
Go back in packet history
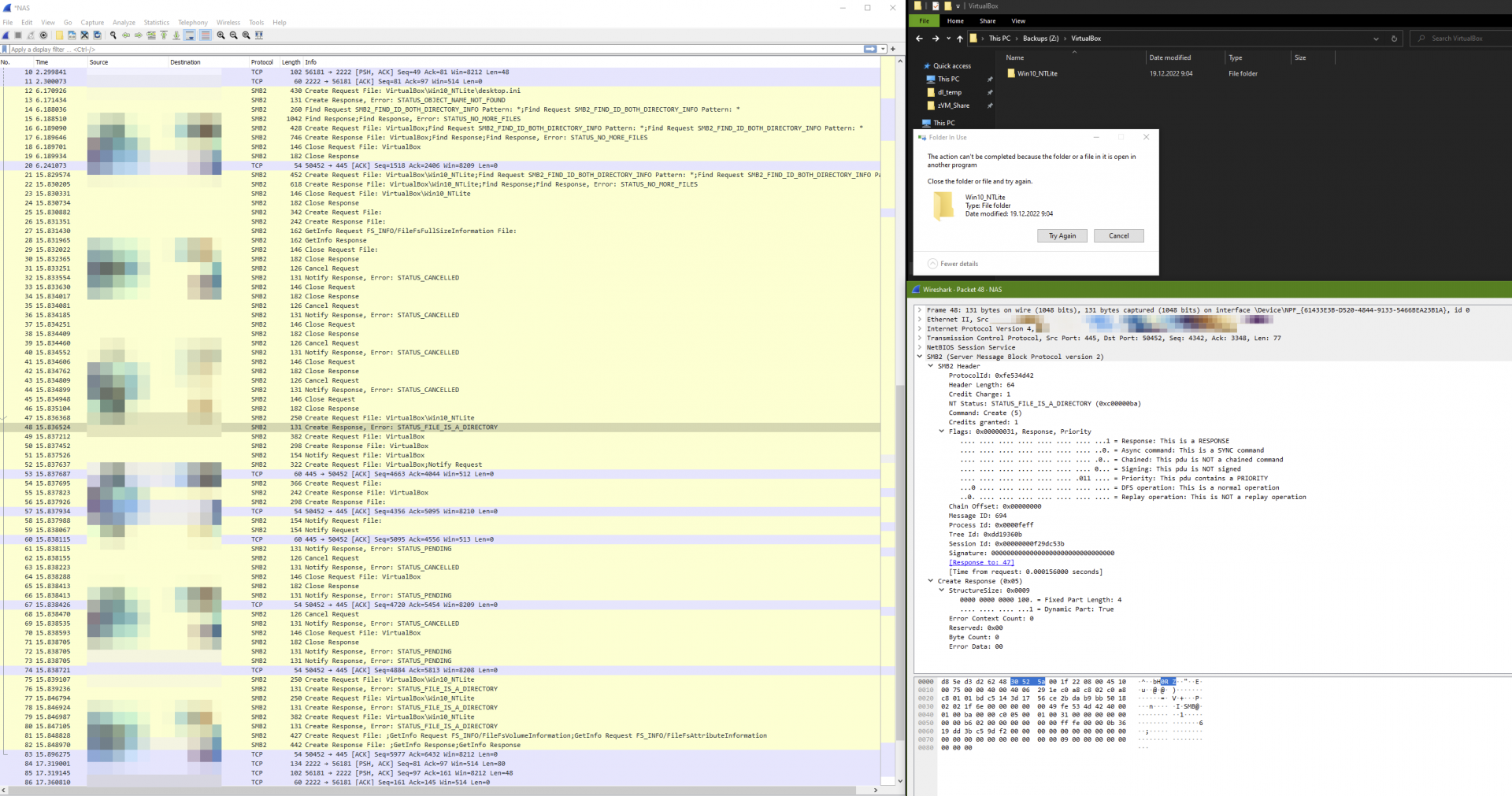click(126, 35)
